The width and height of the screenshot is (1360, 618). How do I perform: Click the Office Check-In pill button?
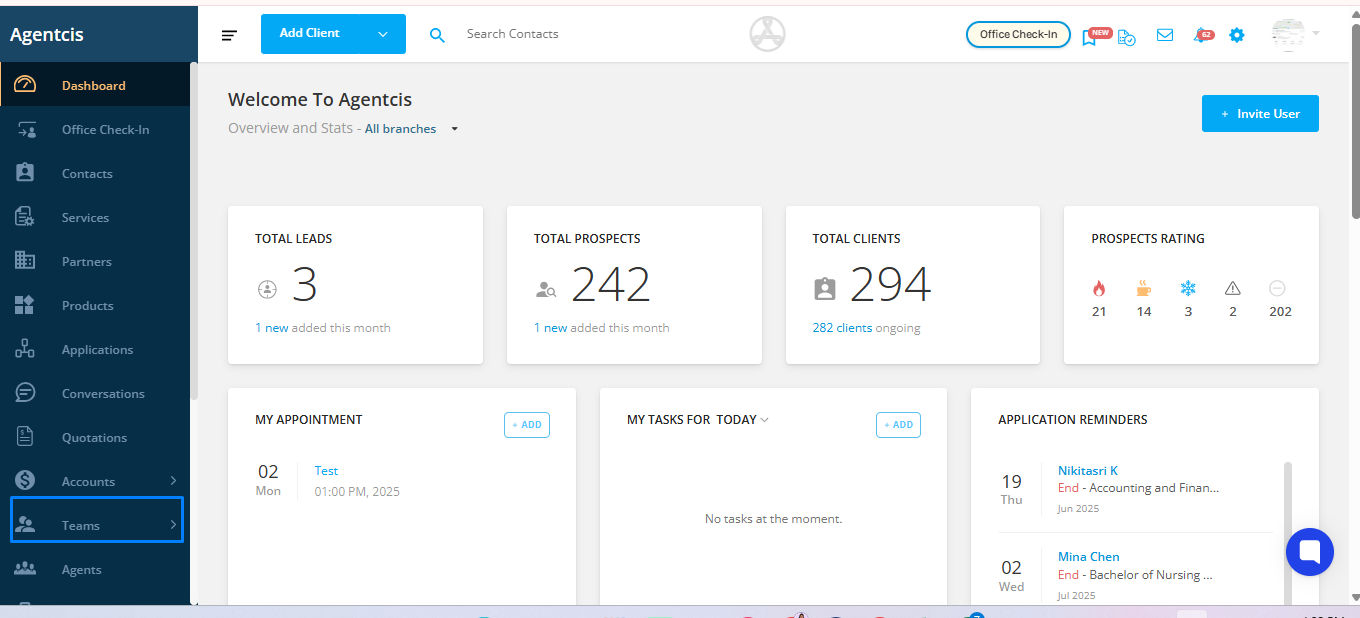pos(1018,34)
